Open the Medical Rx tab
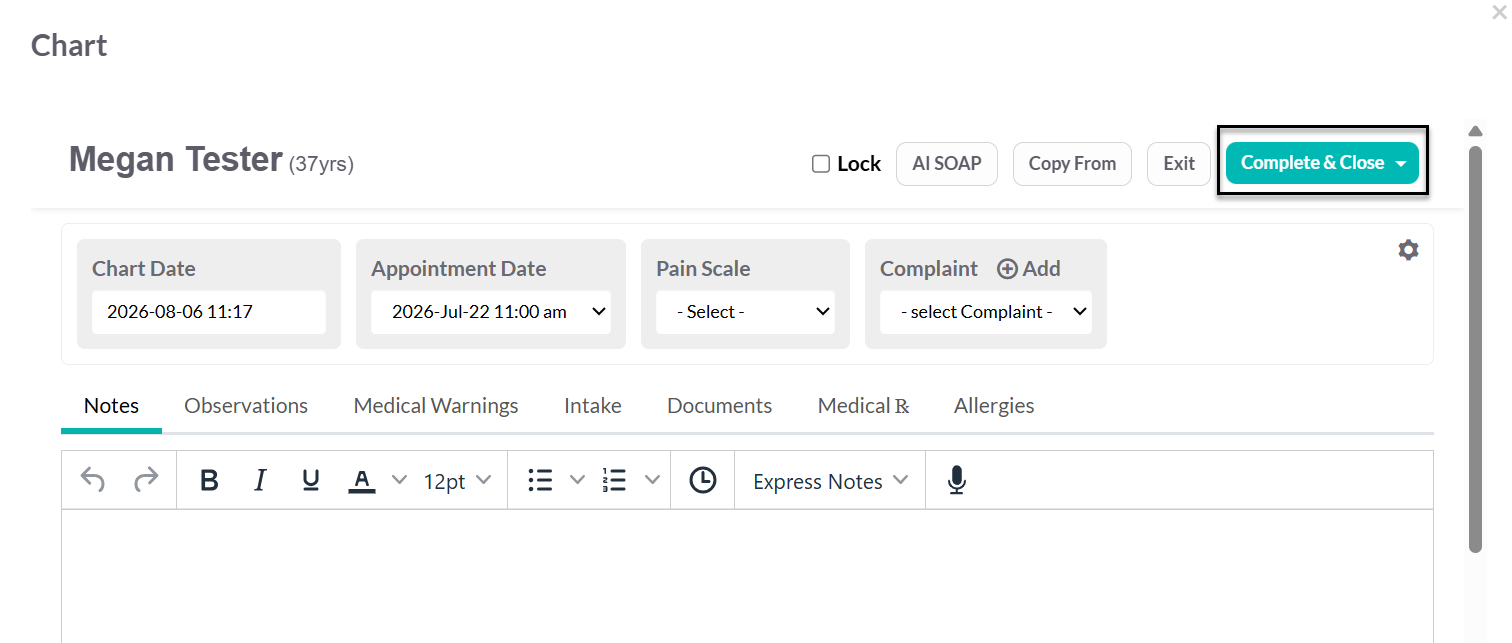 point(864,406)
